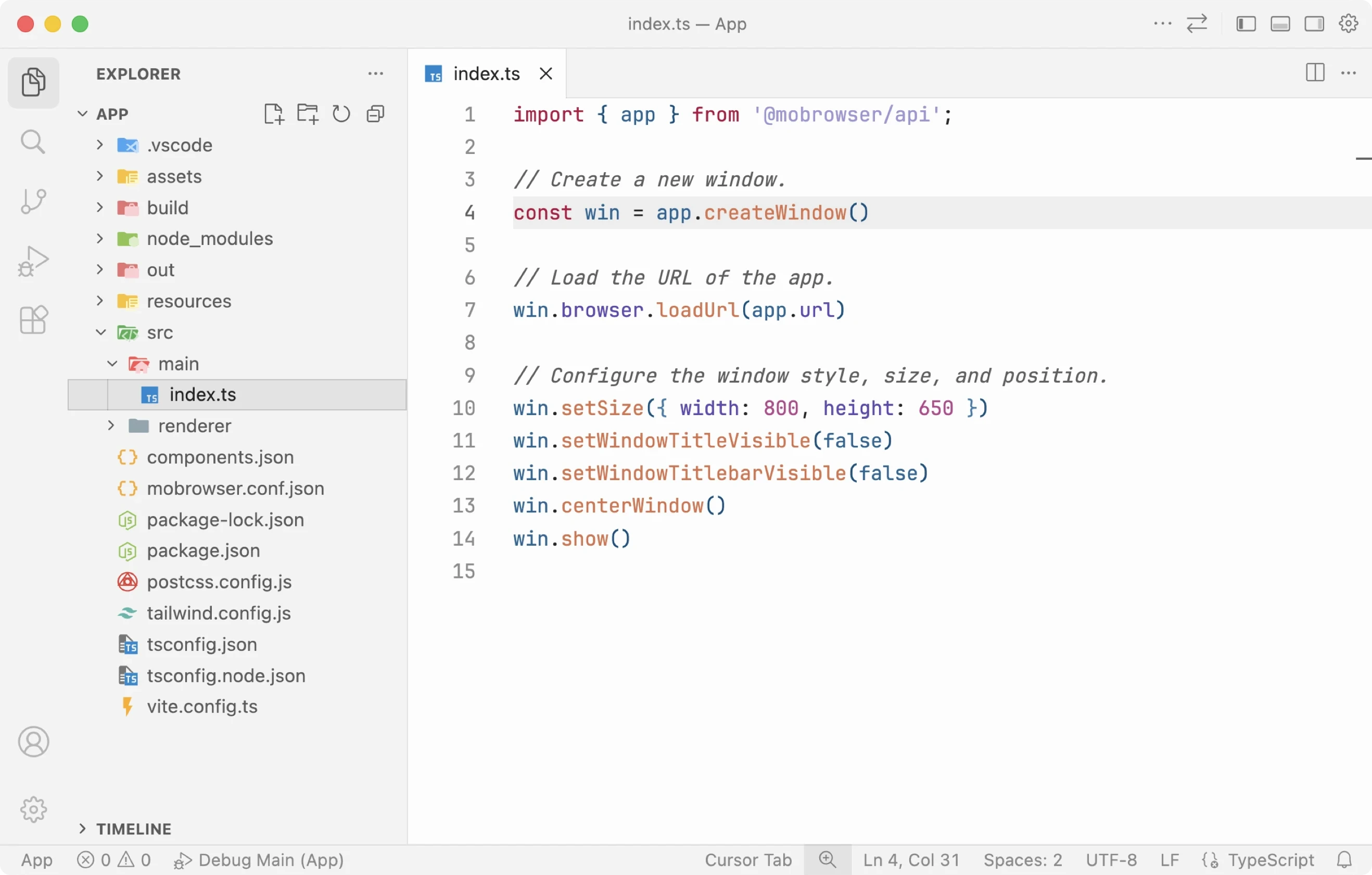Image resolution: width=1372 pixels, height=875 pixels.
Task: Create a new folder in Explorer
Action: point(308,113)
